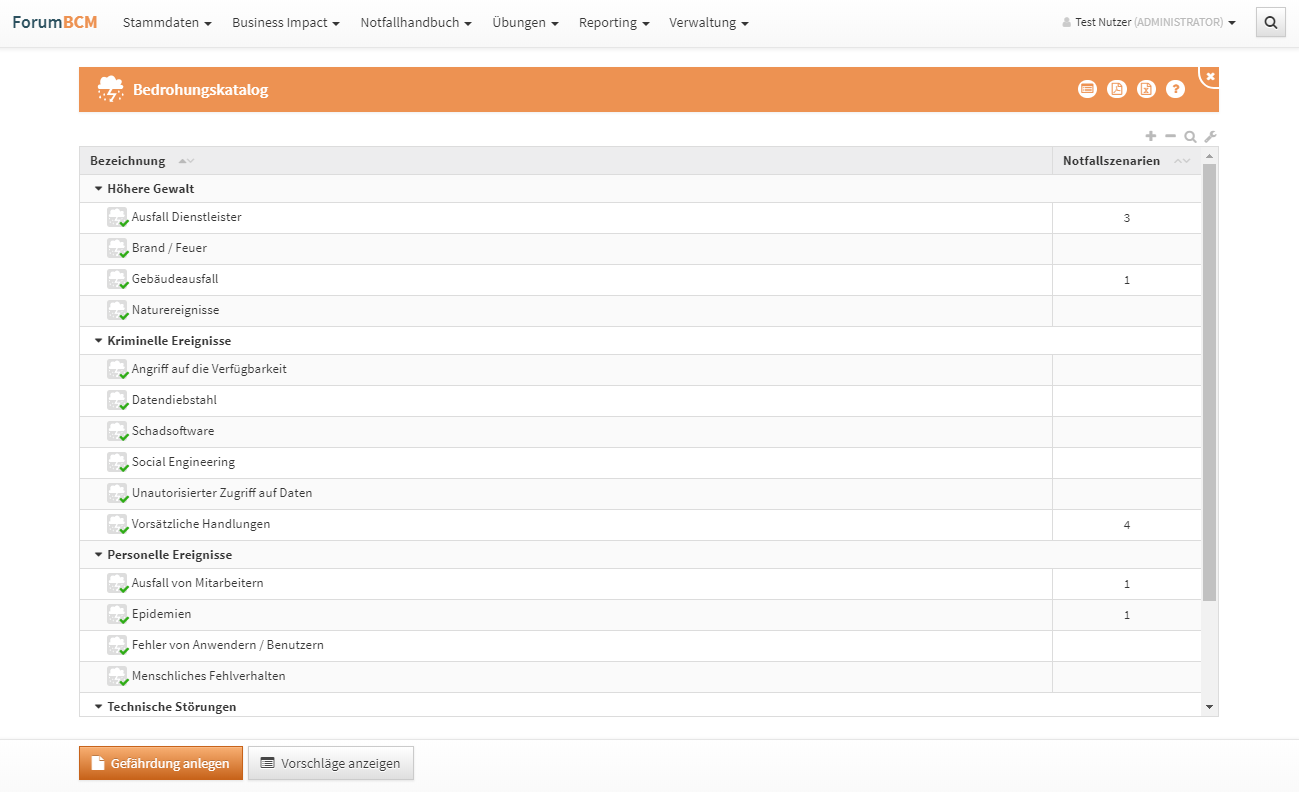The height and width of the screenshot is (792, 1299).
Task: Collapse the Personelle Ereignisse group
Action: pyautogui.click(x=99, y=555)
